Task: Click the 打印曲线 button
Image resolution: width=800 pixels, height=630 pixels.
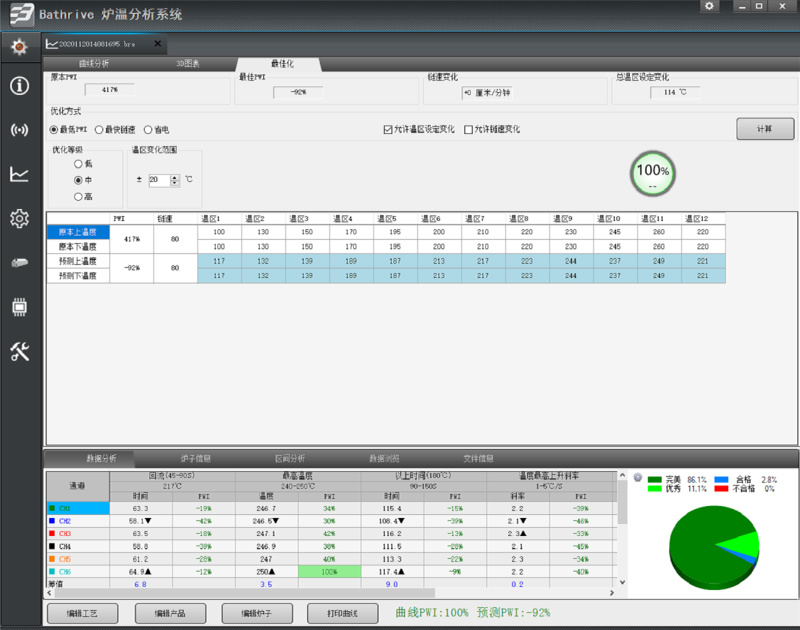Action: [x=342, y=612]
